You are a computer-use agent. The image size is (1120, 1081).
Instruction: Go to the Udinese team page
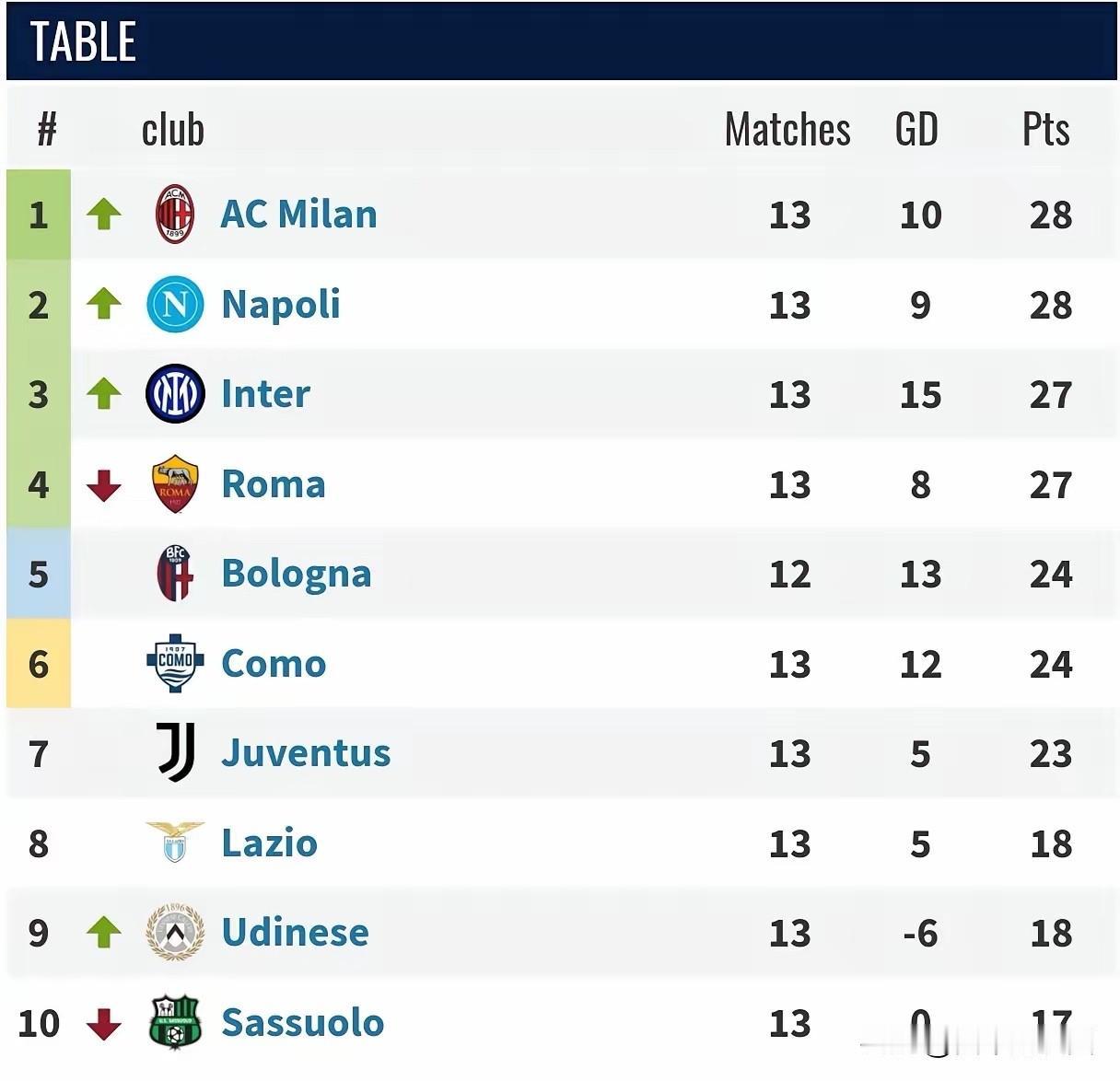click(295, 932)
